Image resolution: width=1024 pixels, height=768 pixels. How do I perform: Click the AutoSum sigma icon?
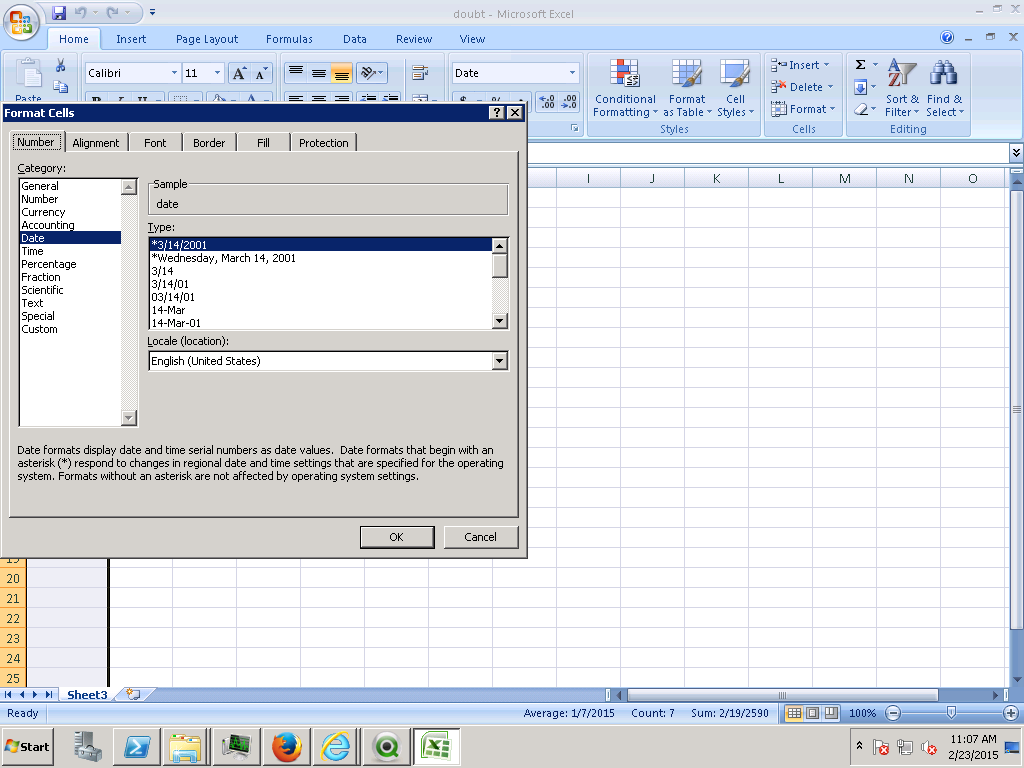pyautogui.click(x=860, y=65)
